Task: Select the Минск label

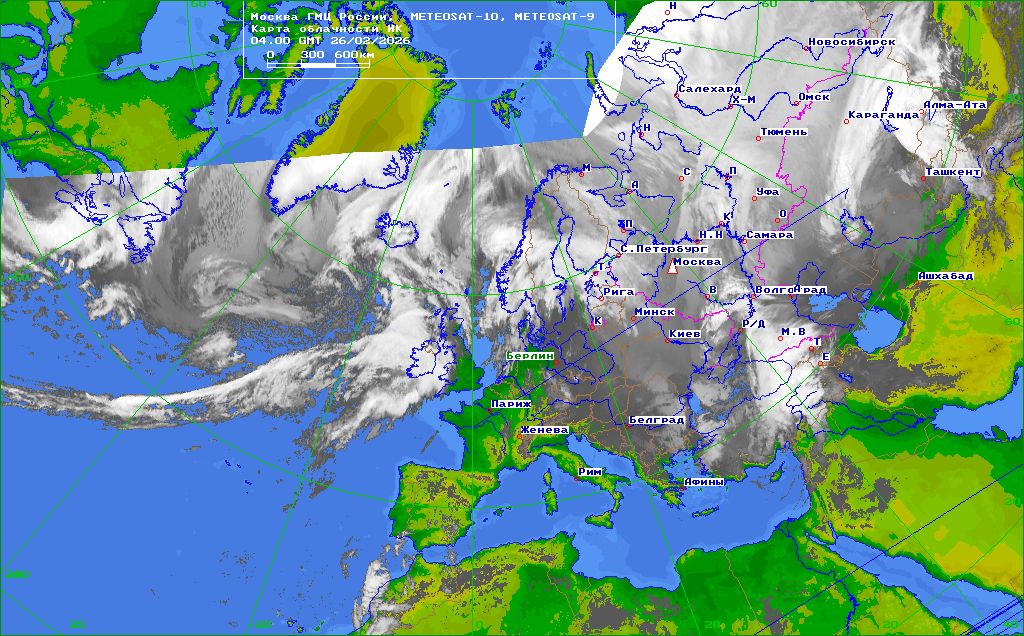Action: click(x=654, y=312)
